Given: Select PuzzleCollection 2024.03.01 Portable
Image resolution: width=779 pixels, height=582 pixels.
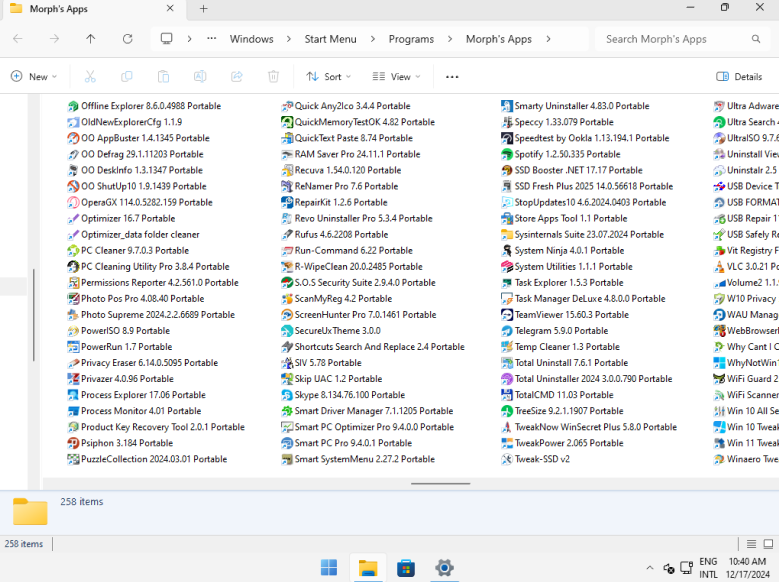Looking at the screenshot, I should [147, 459].
